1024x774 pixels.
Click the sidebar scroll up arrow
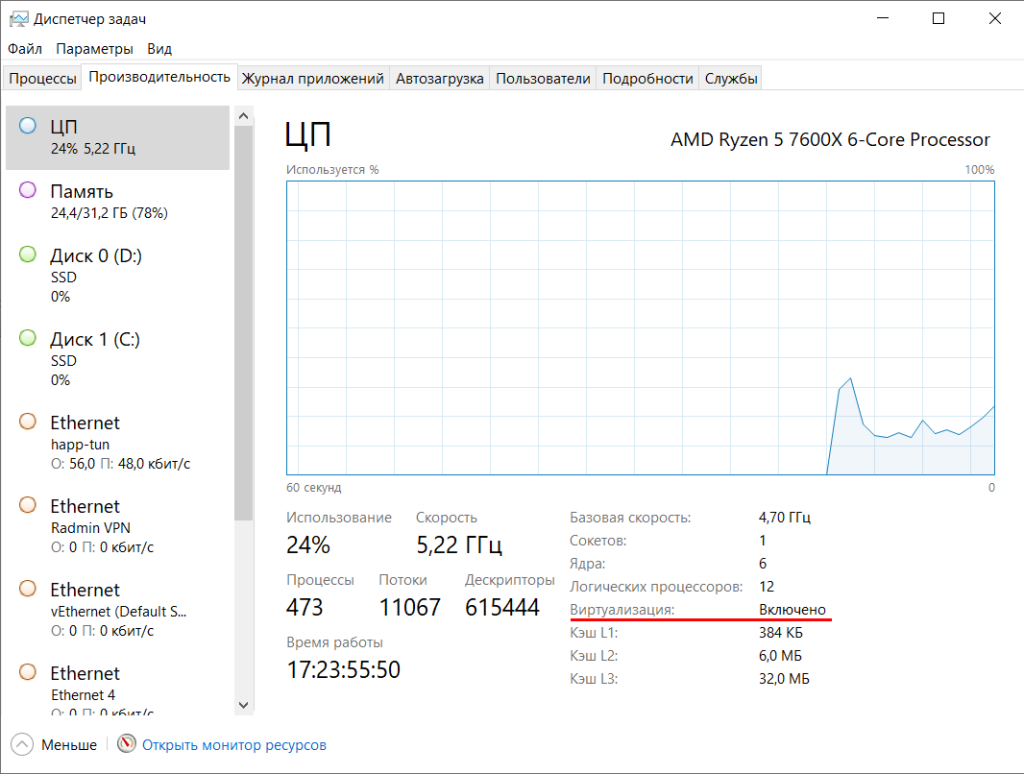click(244, 116)
